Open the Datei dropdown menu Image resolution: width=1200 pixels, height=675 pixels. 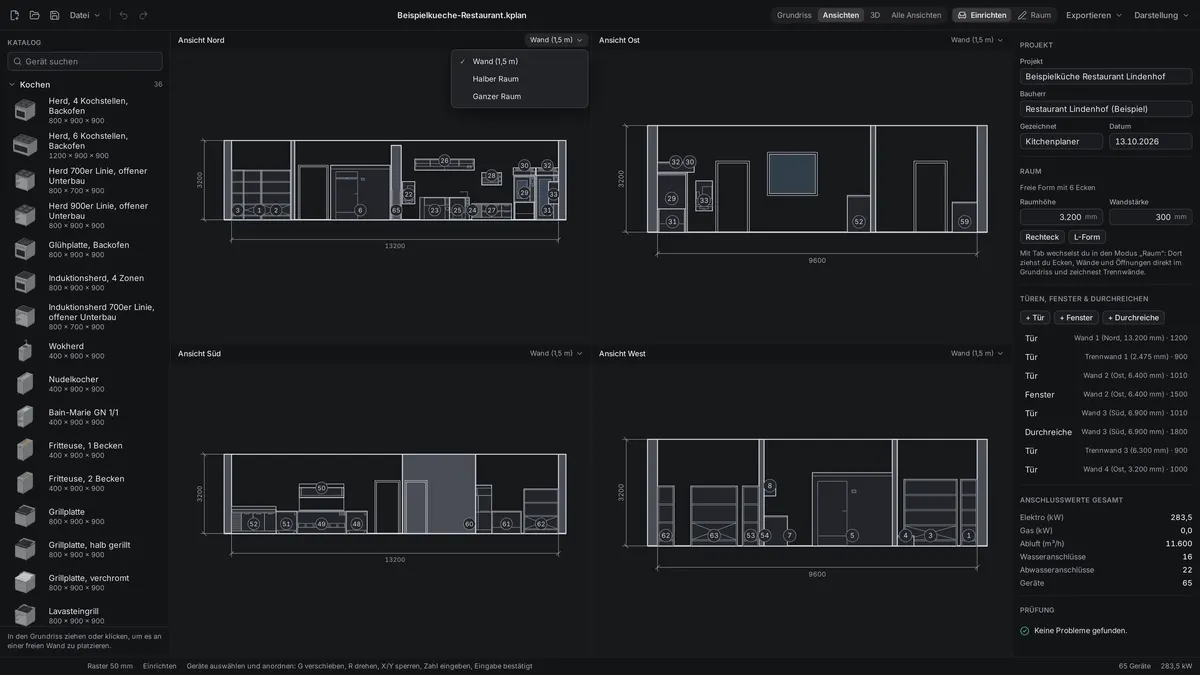(x=85, y=15)
